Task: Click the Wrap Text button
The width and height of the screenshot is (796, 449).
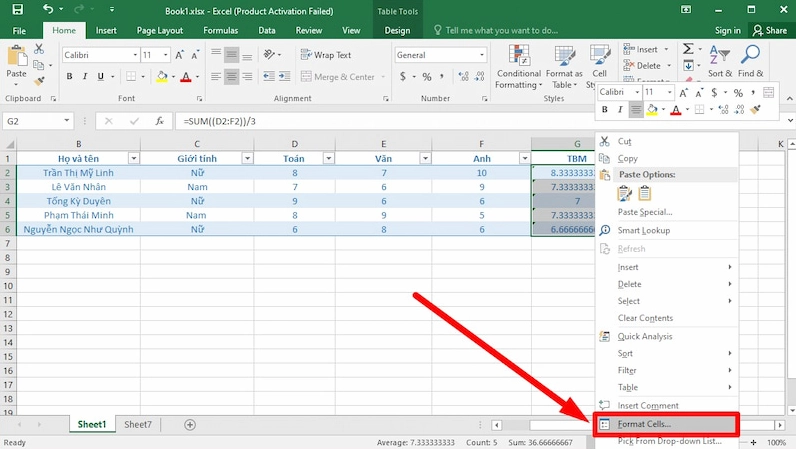Action: pos(326,55)
